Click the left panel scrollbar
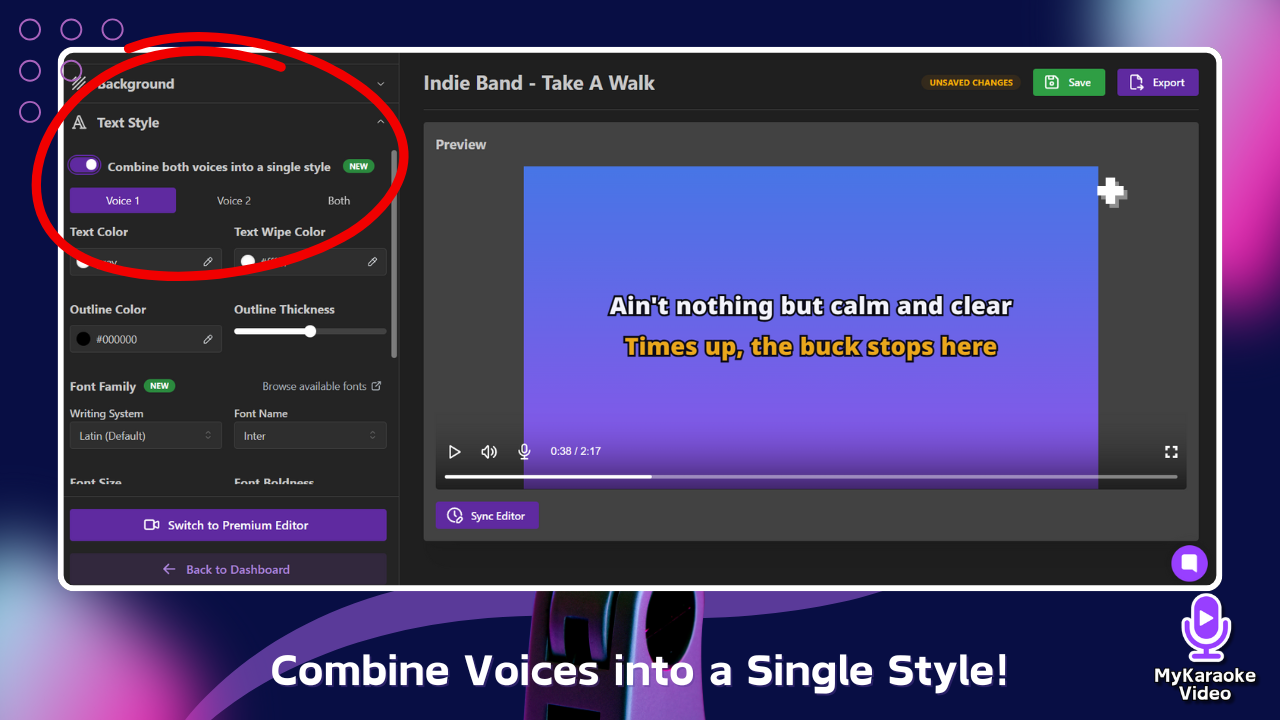The image size is (1280, 720). pos(394,254)
